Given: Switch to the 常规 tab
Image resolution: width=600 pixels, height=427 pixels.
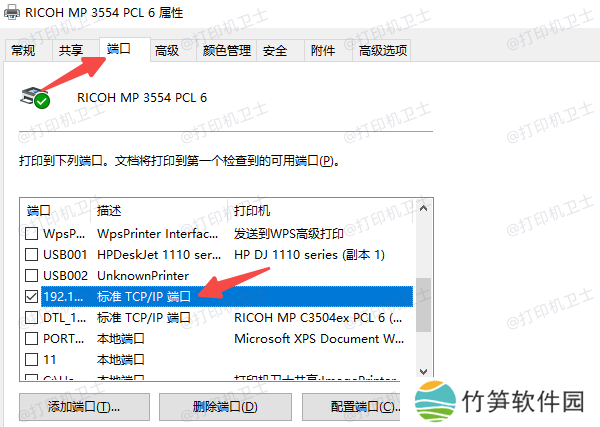Looking at the screenshot, I should coord(23,51).
